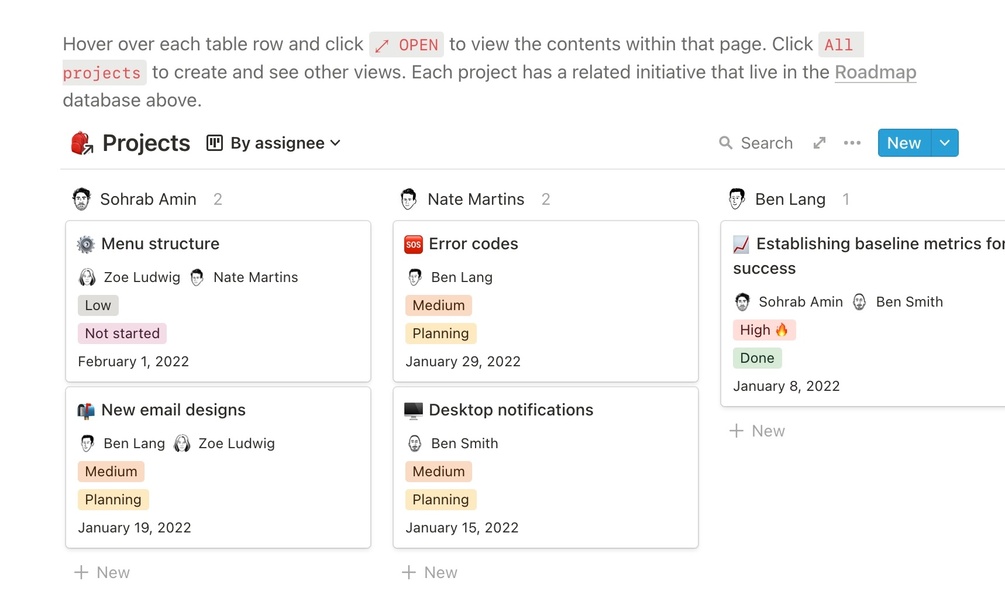1005x605 pixels.
Task: Follow the Roadmap link
Action: 875,72
